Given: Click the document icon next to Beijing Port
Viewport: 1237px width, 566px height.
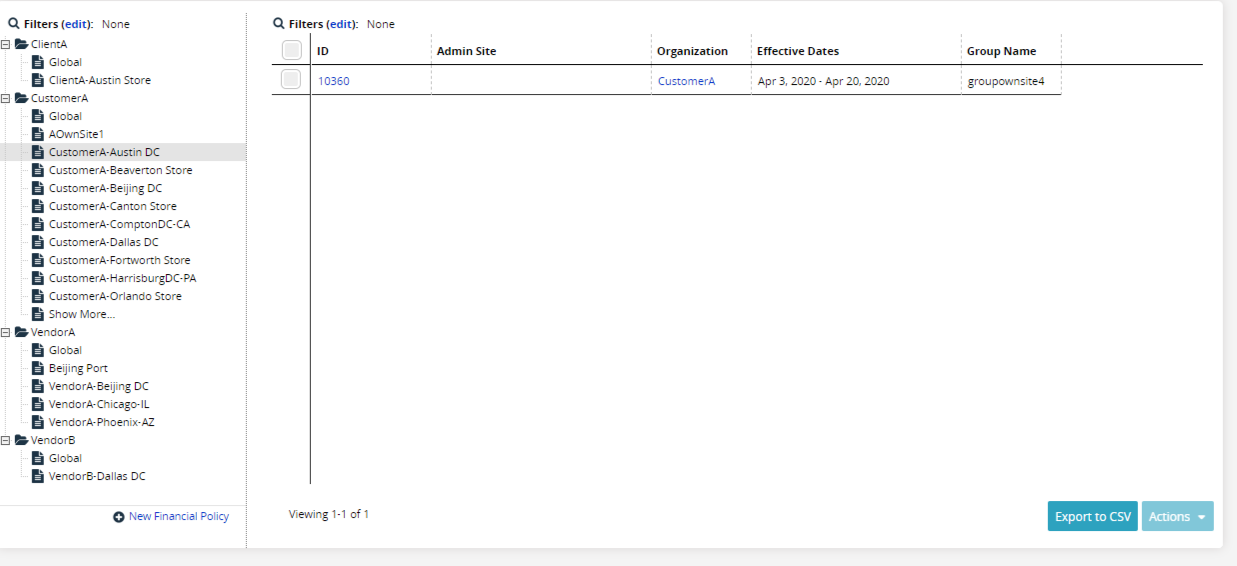Looking at the screenshot, I should (x=38, y=368).
